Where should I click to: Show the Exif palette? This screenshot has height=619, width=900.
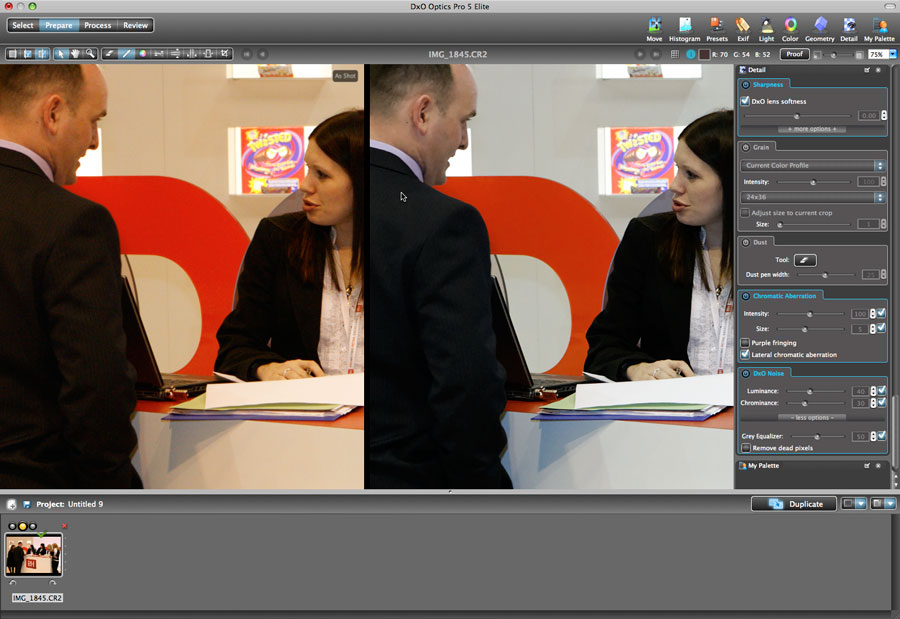[742, 28]
